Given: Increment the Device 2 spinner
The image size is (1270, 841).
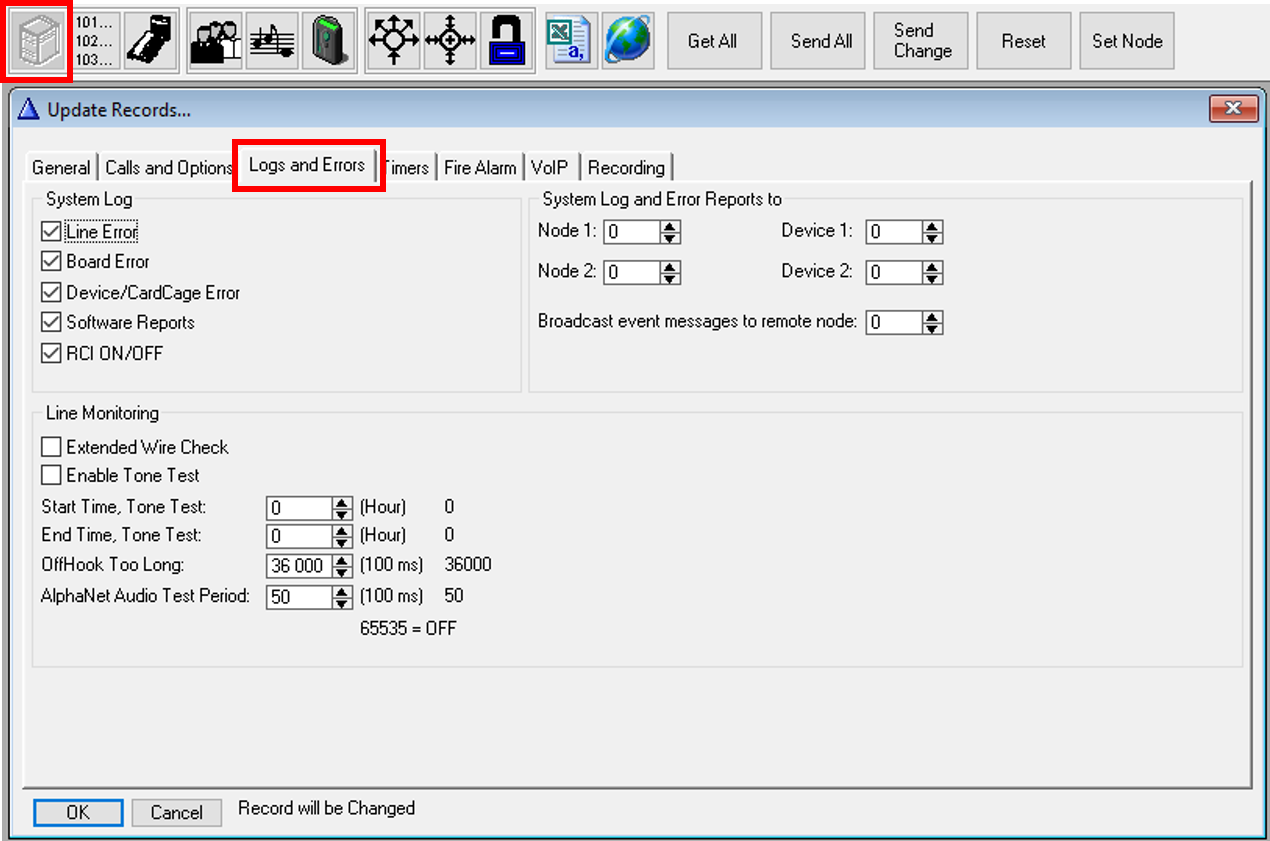Looking at the screenshot, I should 932,267.
